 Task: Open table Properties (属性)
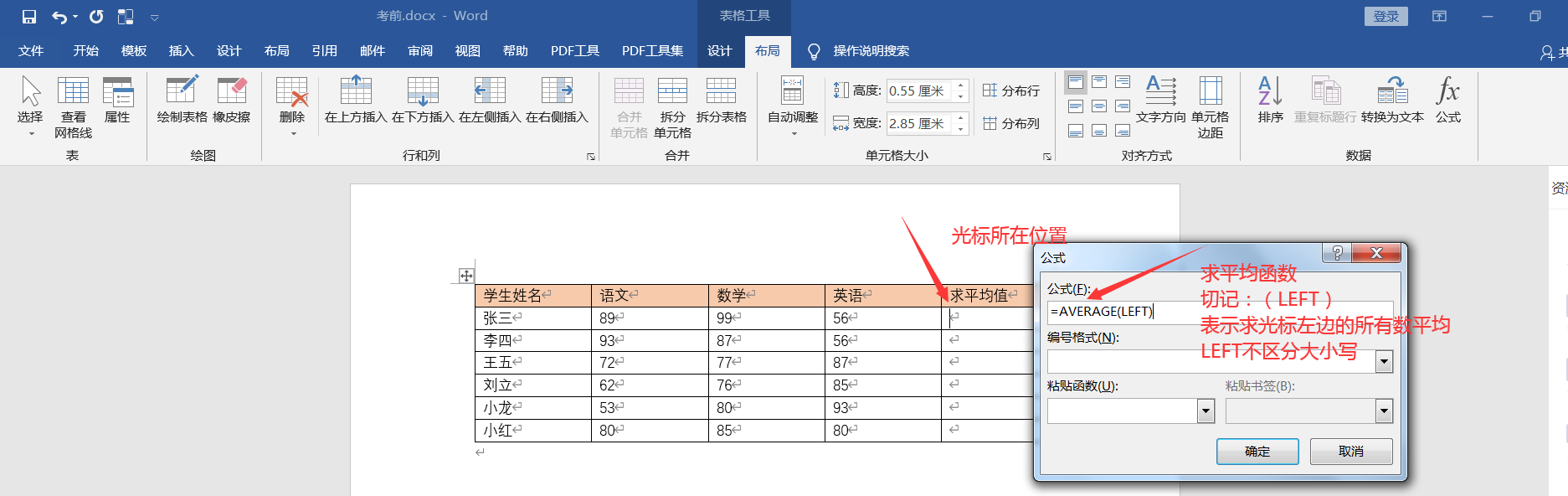point(117,100)
